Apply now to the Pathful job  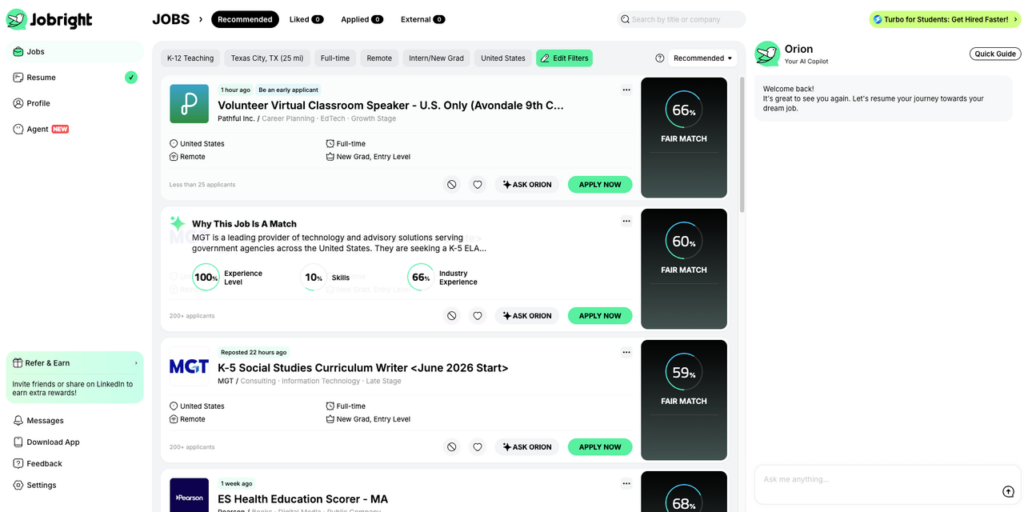click(x=600, y=185)
